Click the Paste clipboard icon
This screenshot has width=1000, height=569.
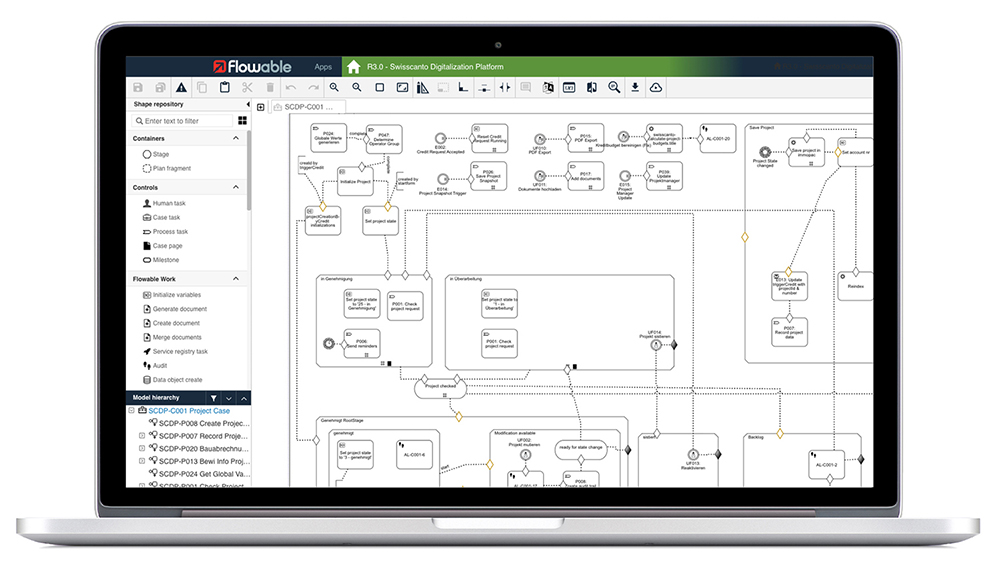pyautogui.click(x=224, y=87)
